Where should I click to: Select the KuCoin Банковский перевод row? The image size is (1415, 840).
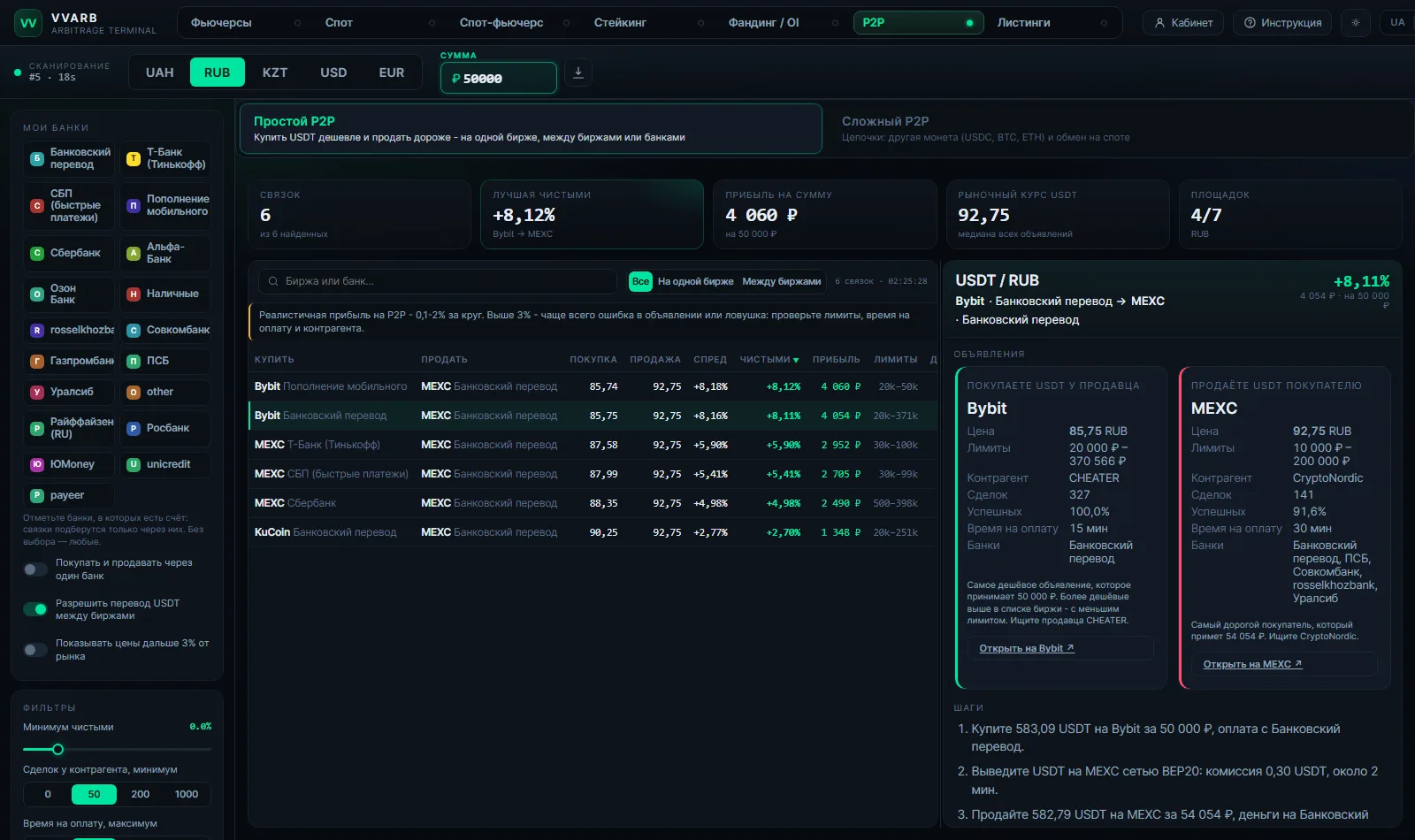coord(591,532)
